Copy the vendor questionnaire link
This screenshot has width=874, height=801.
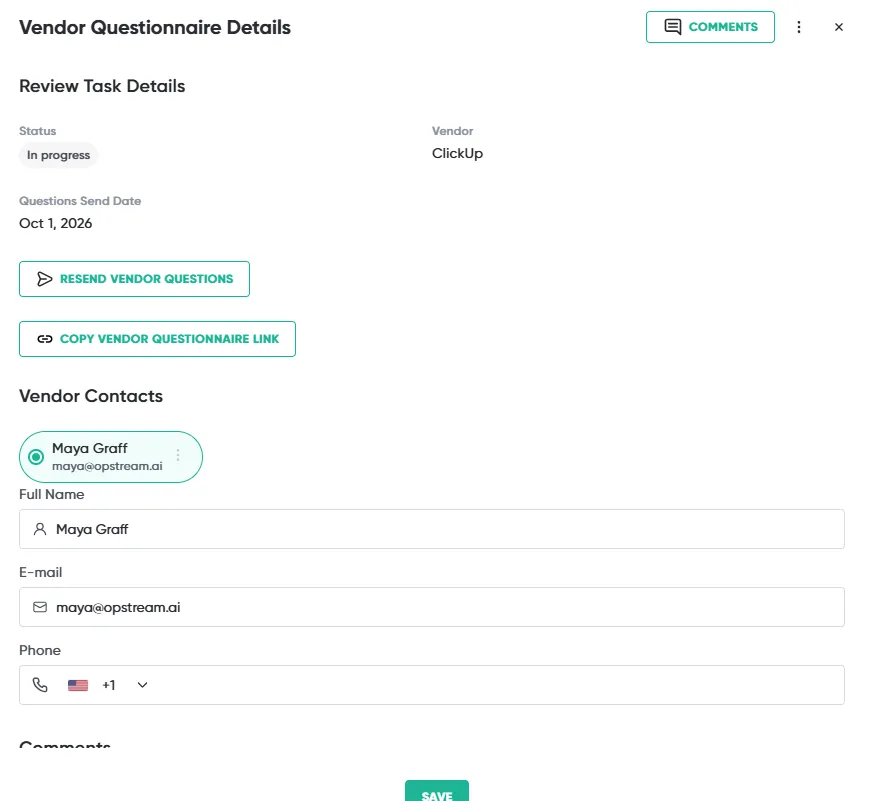pyautogui.click(x=157, y=339)
